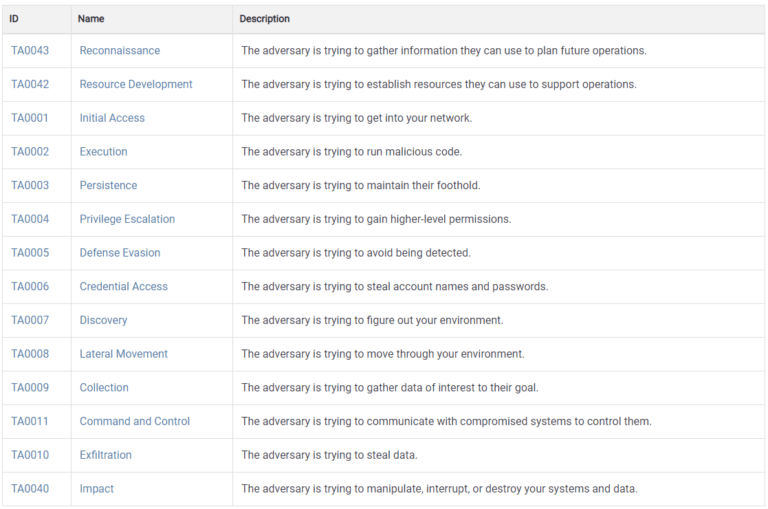Viewport: 768px width, 509px height.
Task: Click the Reconnaissance tactic name link
Action: tap(119, 51)
